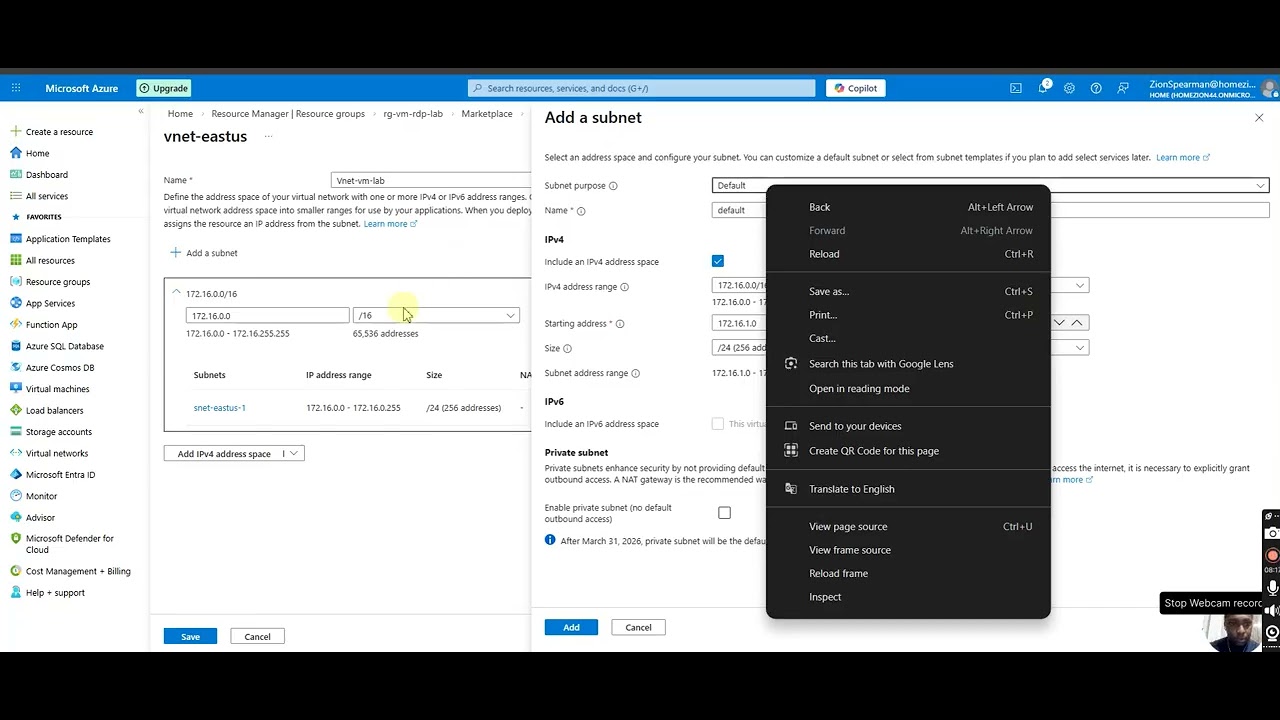Choose Print... in the context menu
The width and height of the screenshot is (1280, 720).
coord(908,315)
